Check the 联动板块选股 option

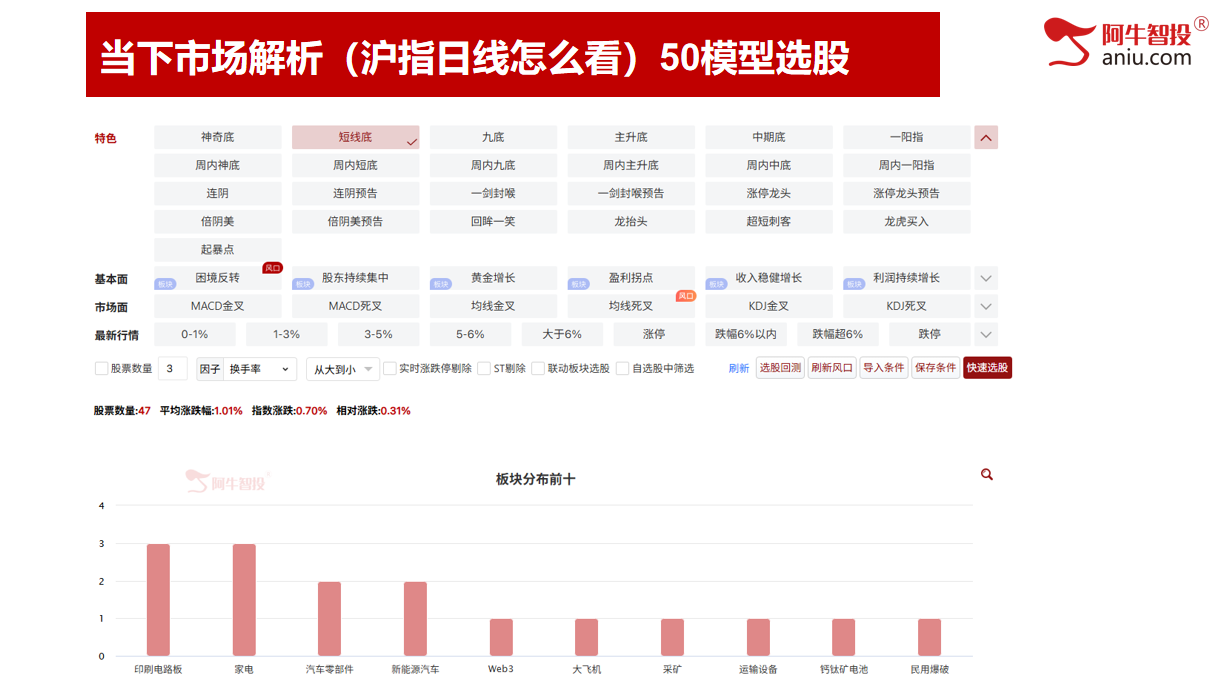[538, 368]
